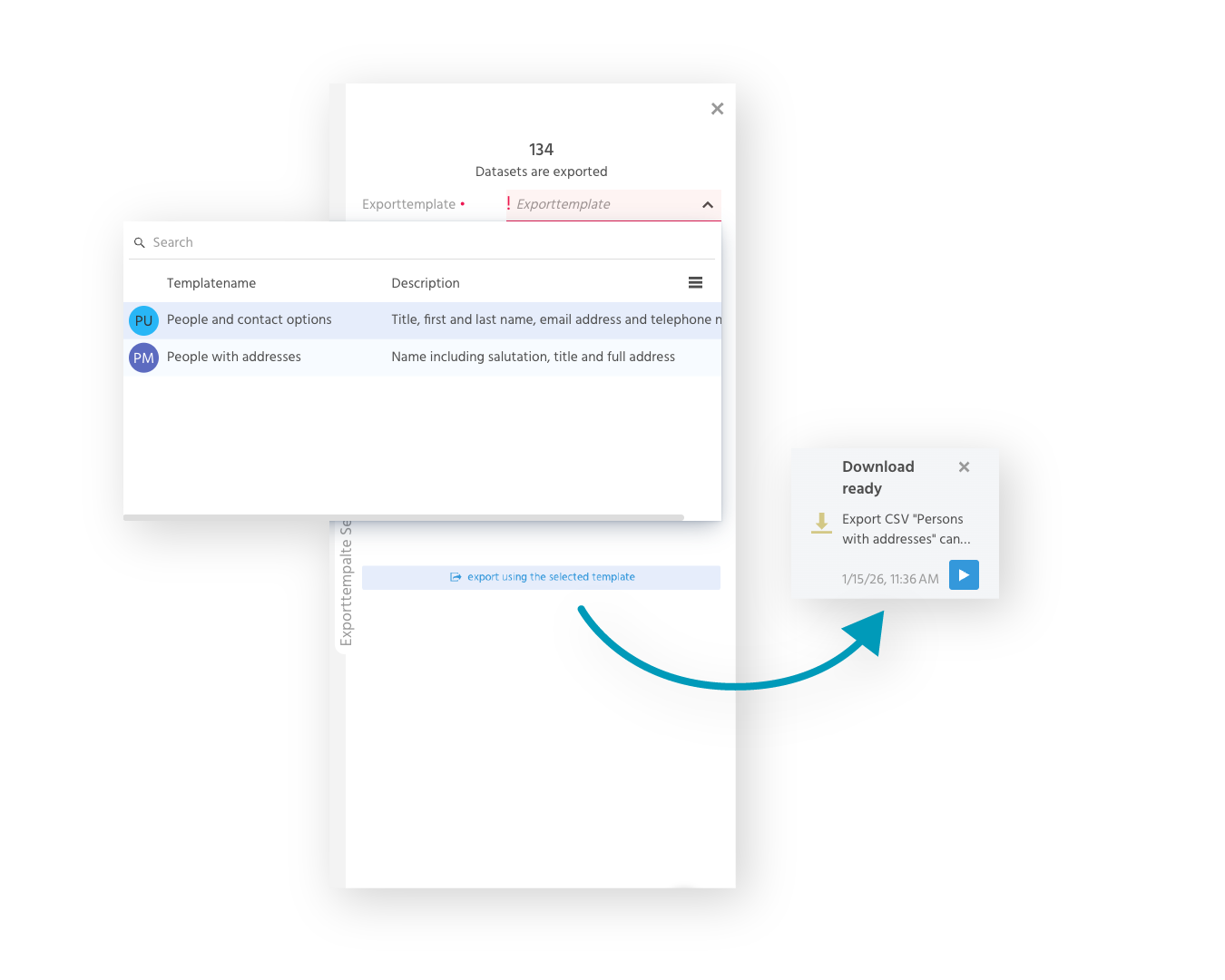Click the red exclamation warning icon
Screen dimensions: 1225x980
[x=508, y=203]
